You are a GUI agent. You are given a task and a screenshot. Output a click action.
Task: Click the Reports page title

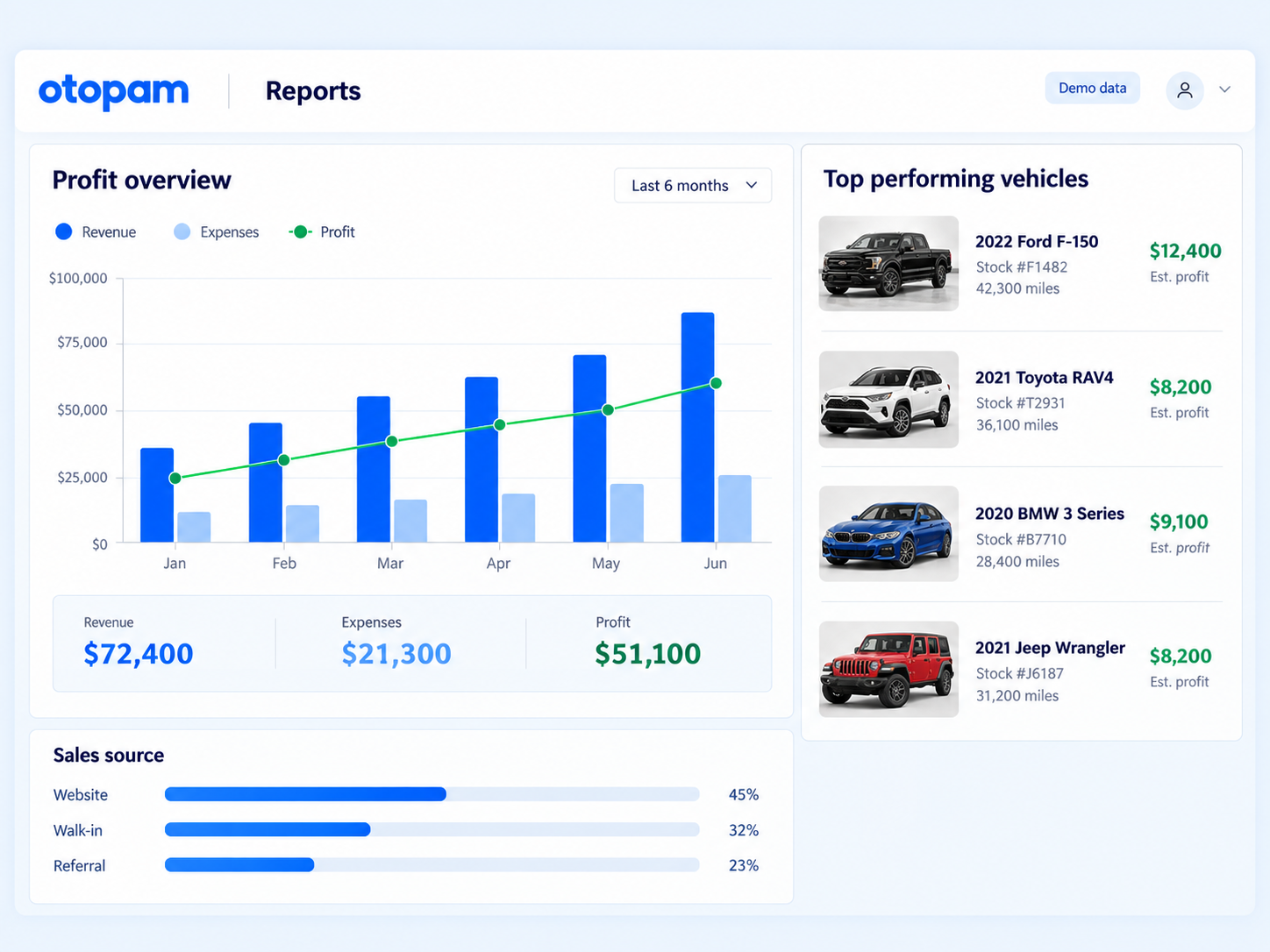[313, 91]
